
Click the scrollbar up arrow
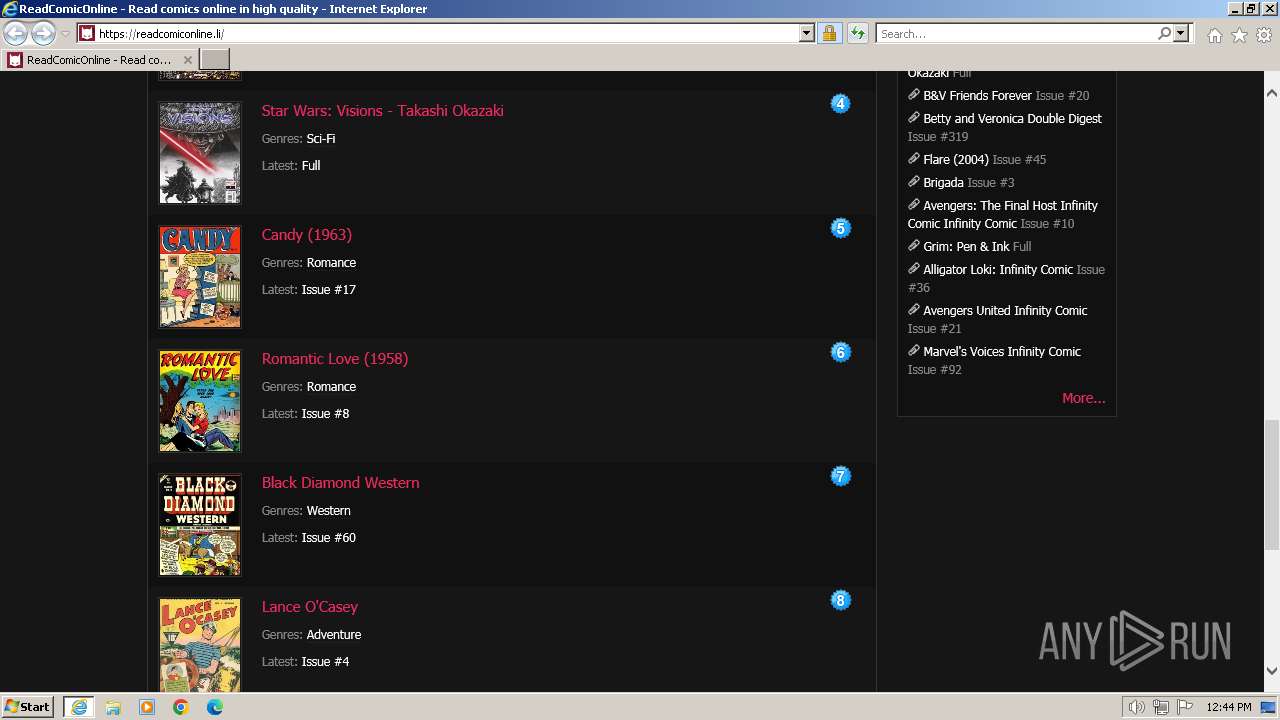[1271, 93]
